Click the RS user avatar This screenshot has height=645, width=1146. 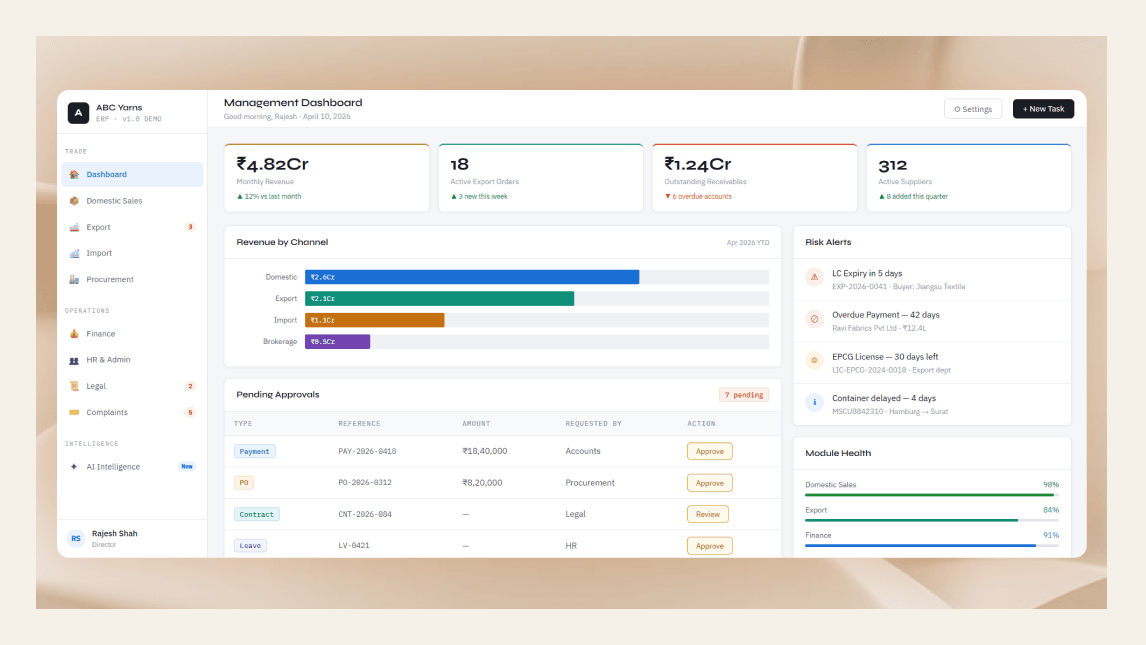point(76,538)
